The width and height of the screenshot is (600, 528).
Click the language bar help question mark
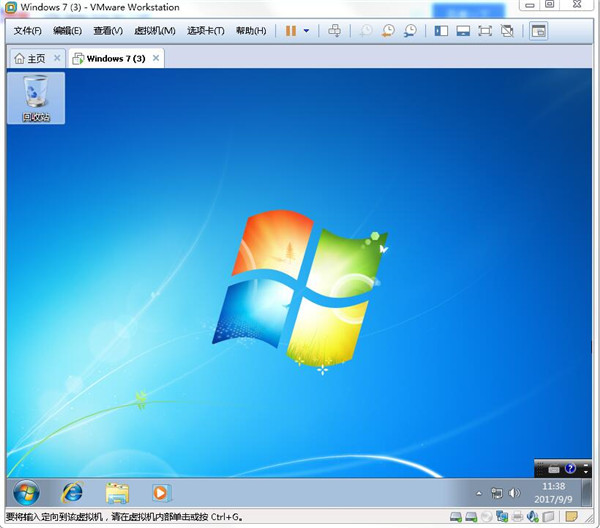tap(570, 468)
